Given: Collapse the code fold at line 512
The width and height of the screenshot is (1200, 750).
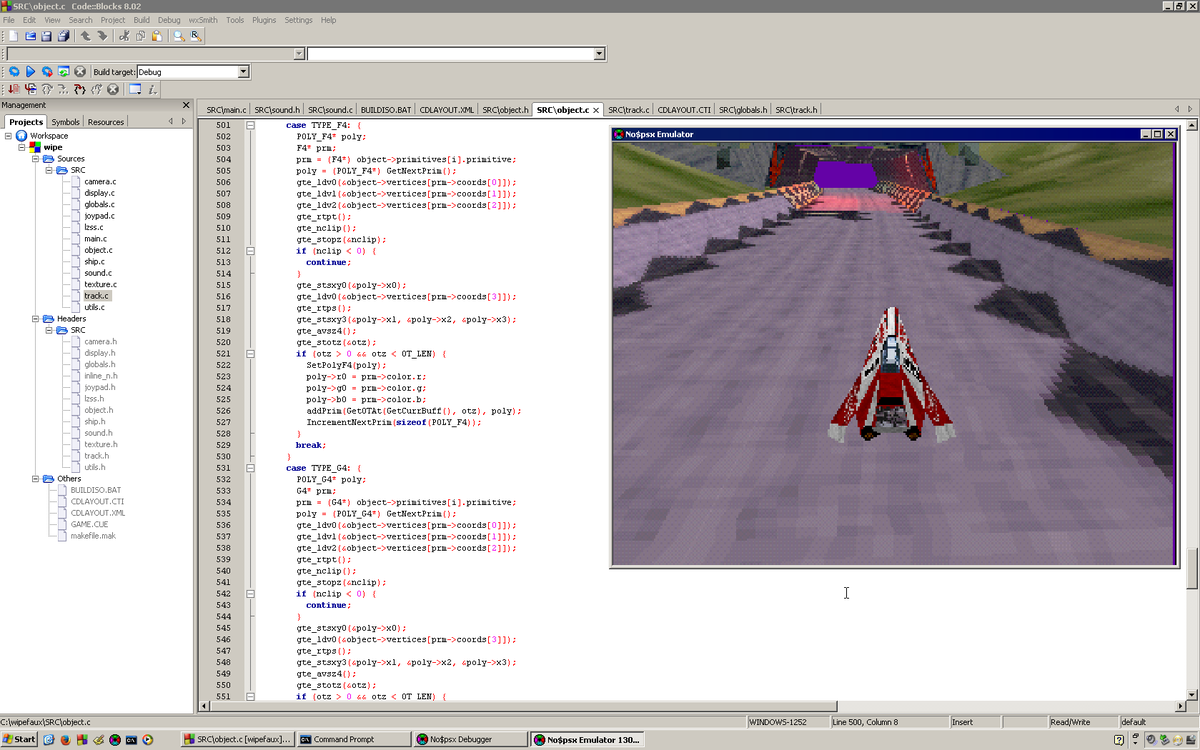Looking at the screenshot, I should [250, 251].
